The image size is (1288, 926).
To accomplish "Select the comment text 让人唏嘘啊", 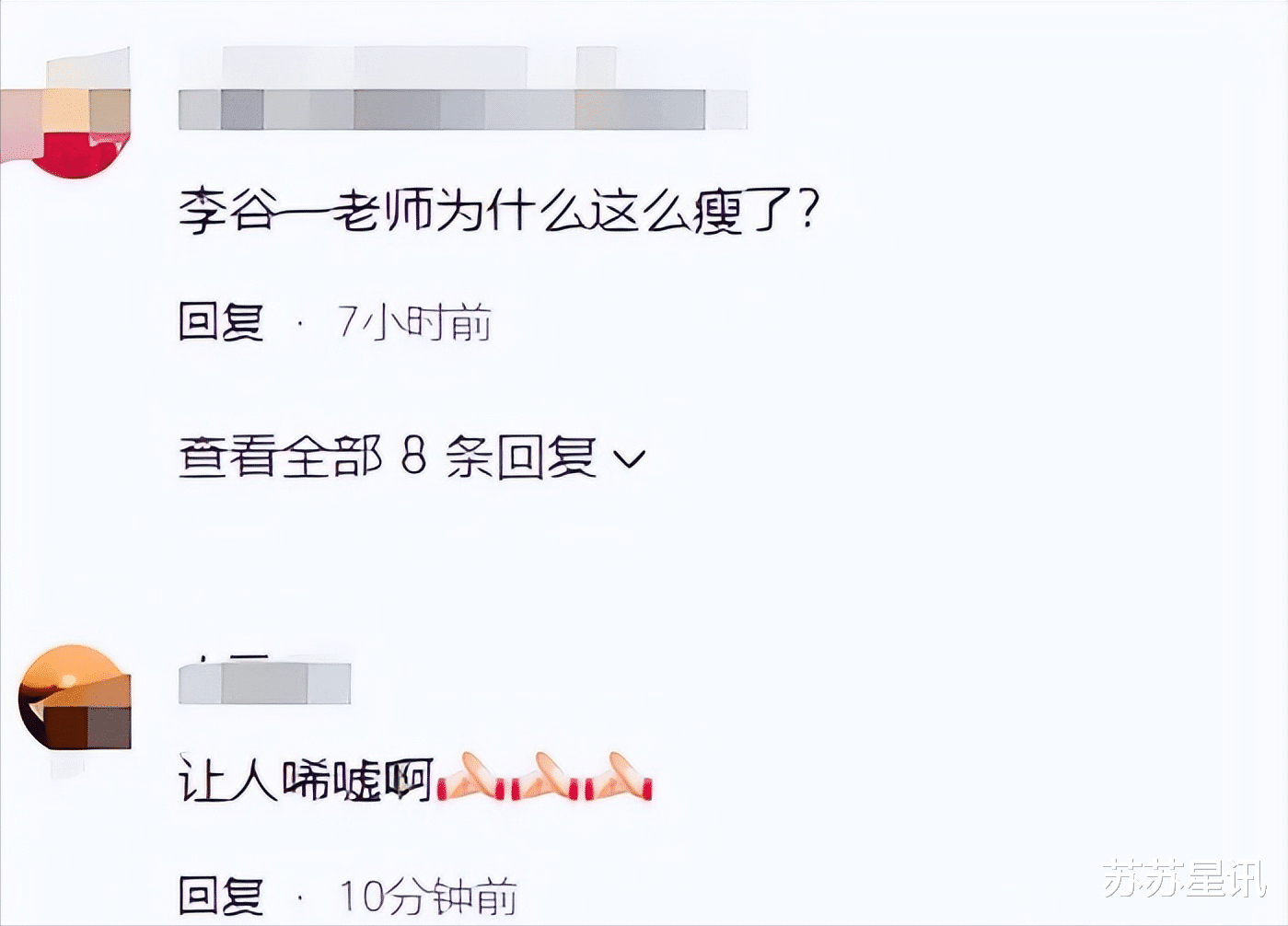I will point(306,781).
